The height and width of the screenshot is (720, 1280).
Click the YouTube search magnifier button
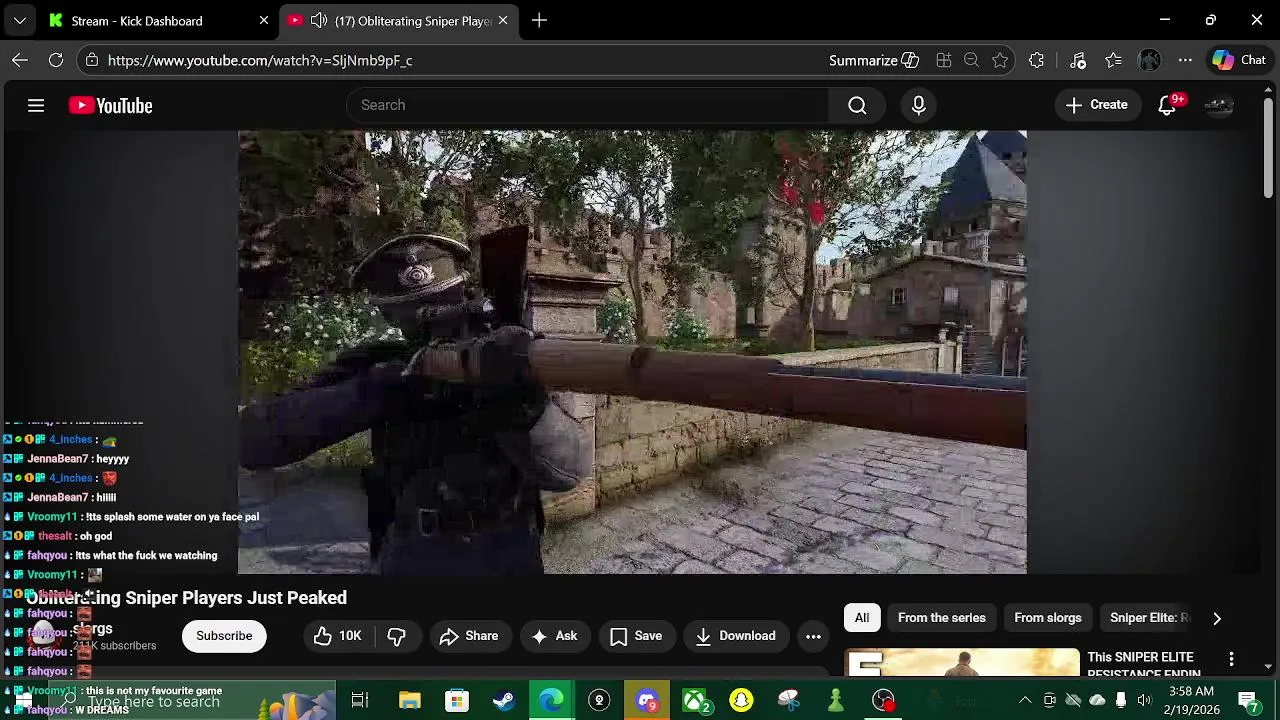click(x=857, y=105)
